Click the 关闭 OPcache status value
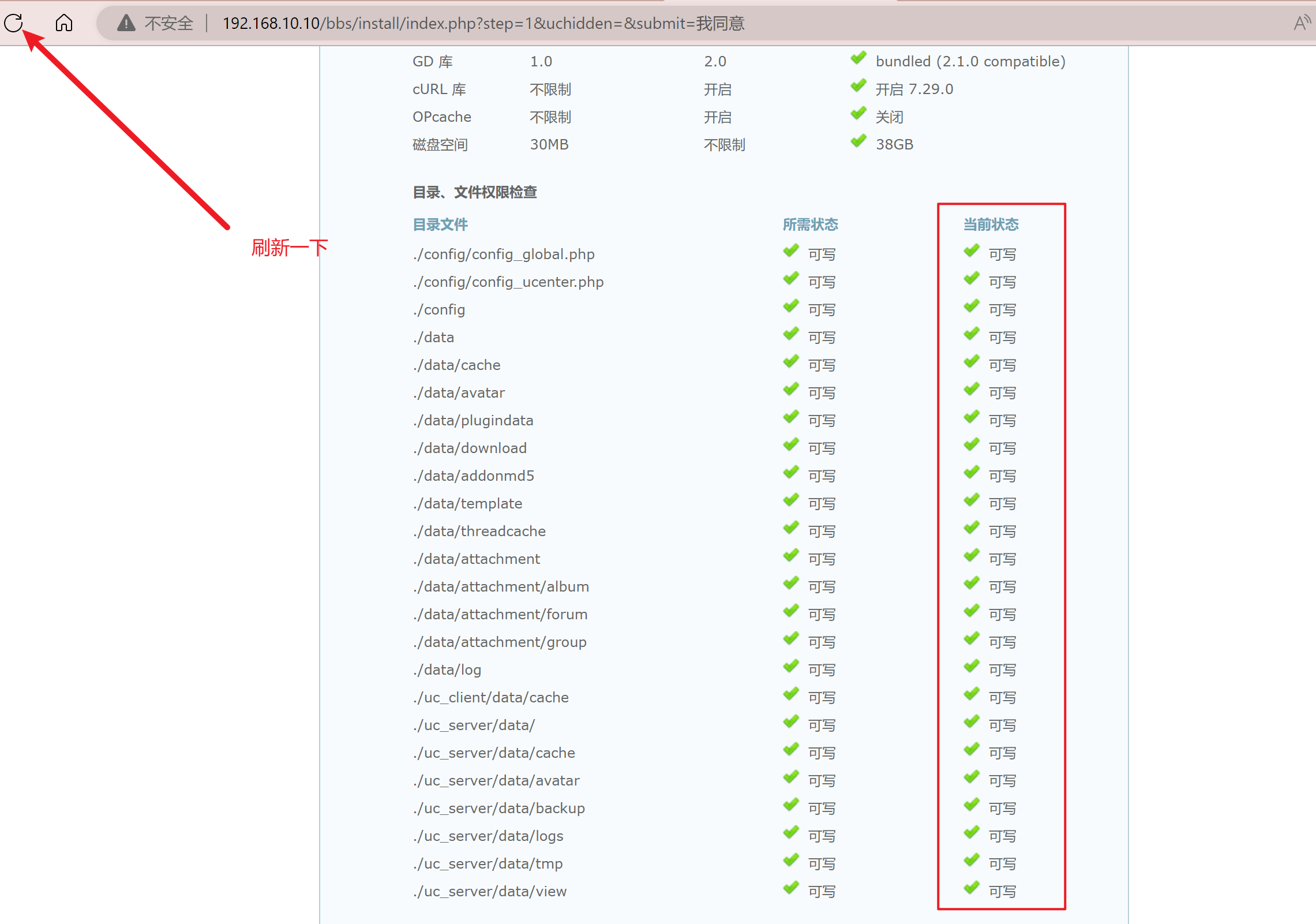The height and width of the screenshot is (924, 1316). point(889,117)
